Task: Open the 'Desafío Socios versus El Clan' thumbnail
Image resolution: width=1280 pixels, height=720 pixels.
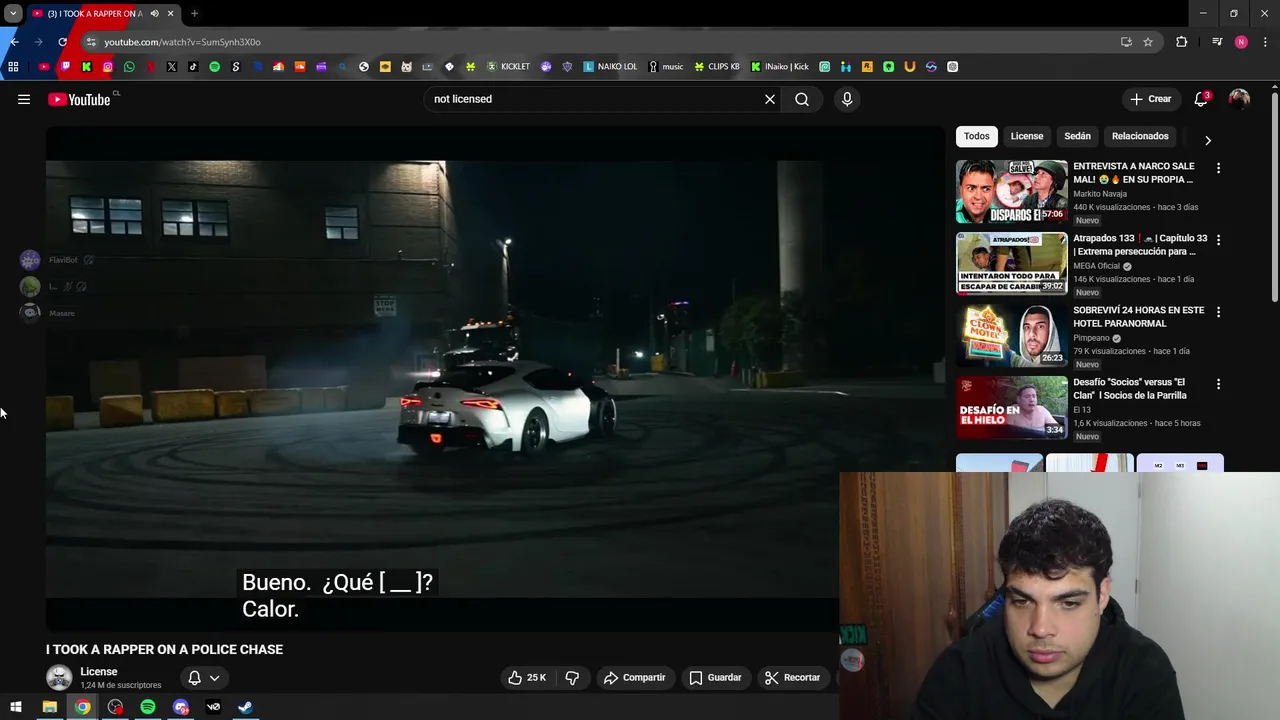Action: 1012,407
